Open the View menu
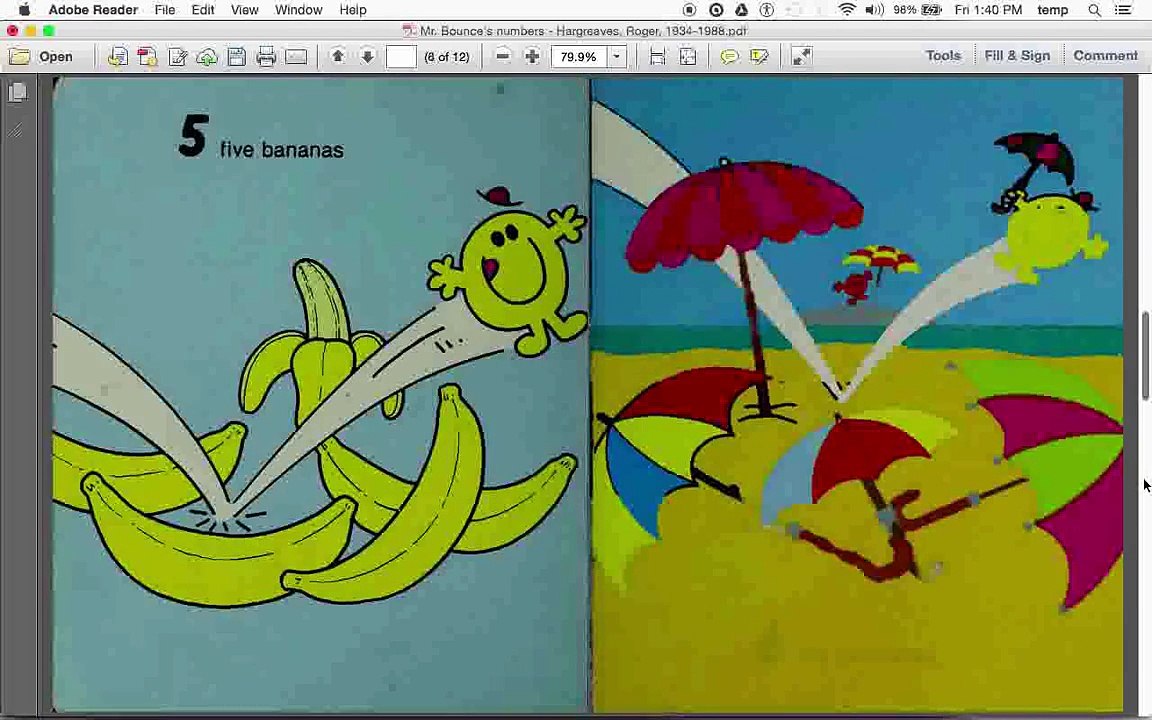Viewport: 1152px width, 720px height. (245, 10)
